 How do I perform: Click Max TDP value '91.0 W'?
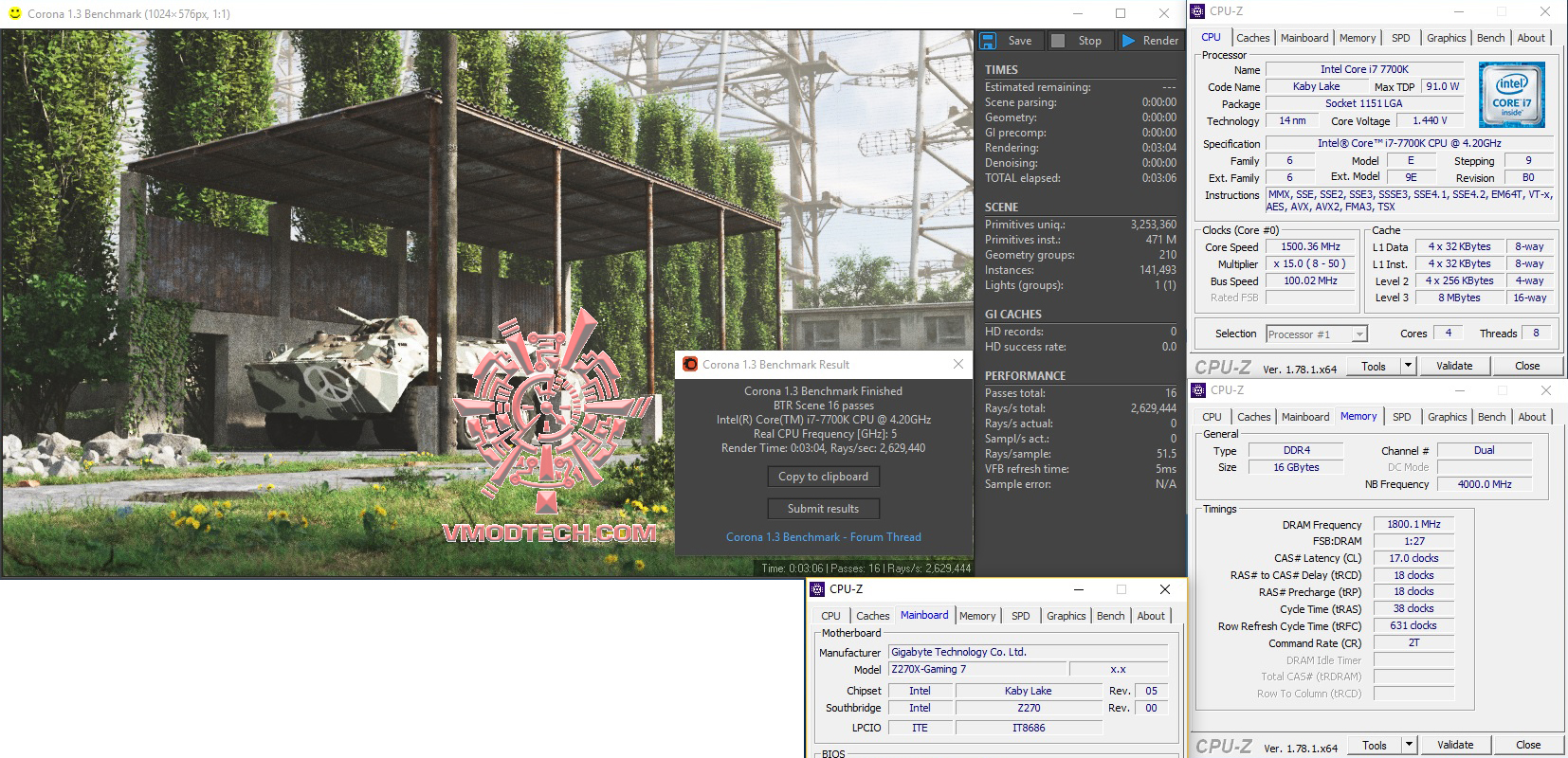[x=1442, y=86]
